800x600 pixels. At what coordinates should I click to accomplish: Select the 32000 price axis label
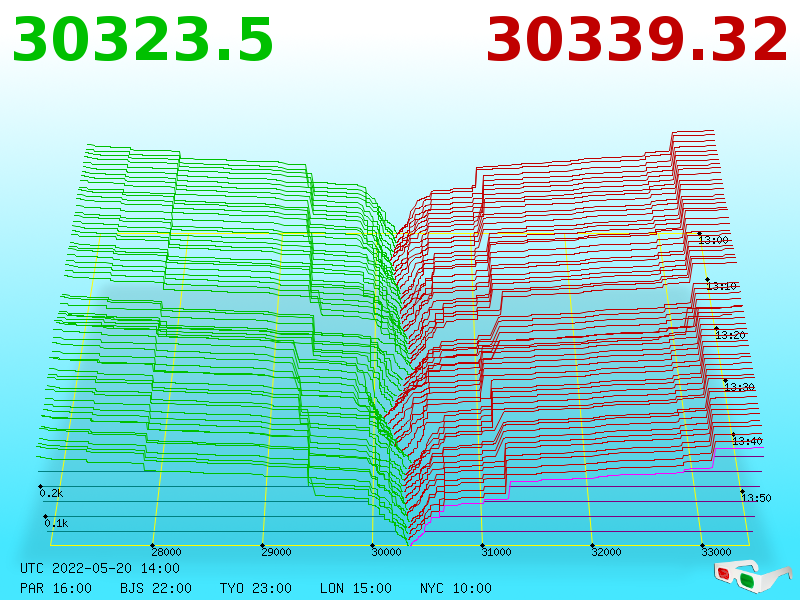point(607,552)
